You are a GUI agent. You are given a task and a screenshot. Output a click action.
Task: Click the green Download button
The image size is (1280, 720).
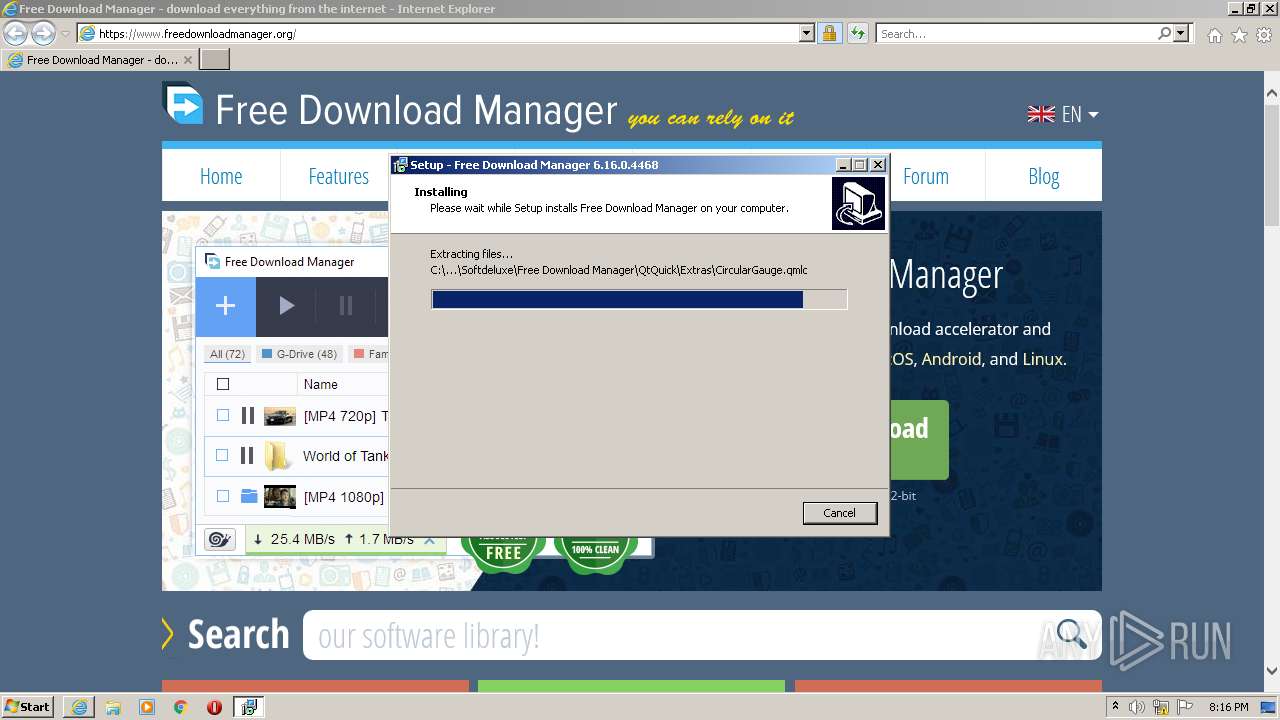[x=918, y=439]
